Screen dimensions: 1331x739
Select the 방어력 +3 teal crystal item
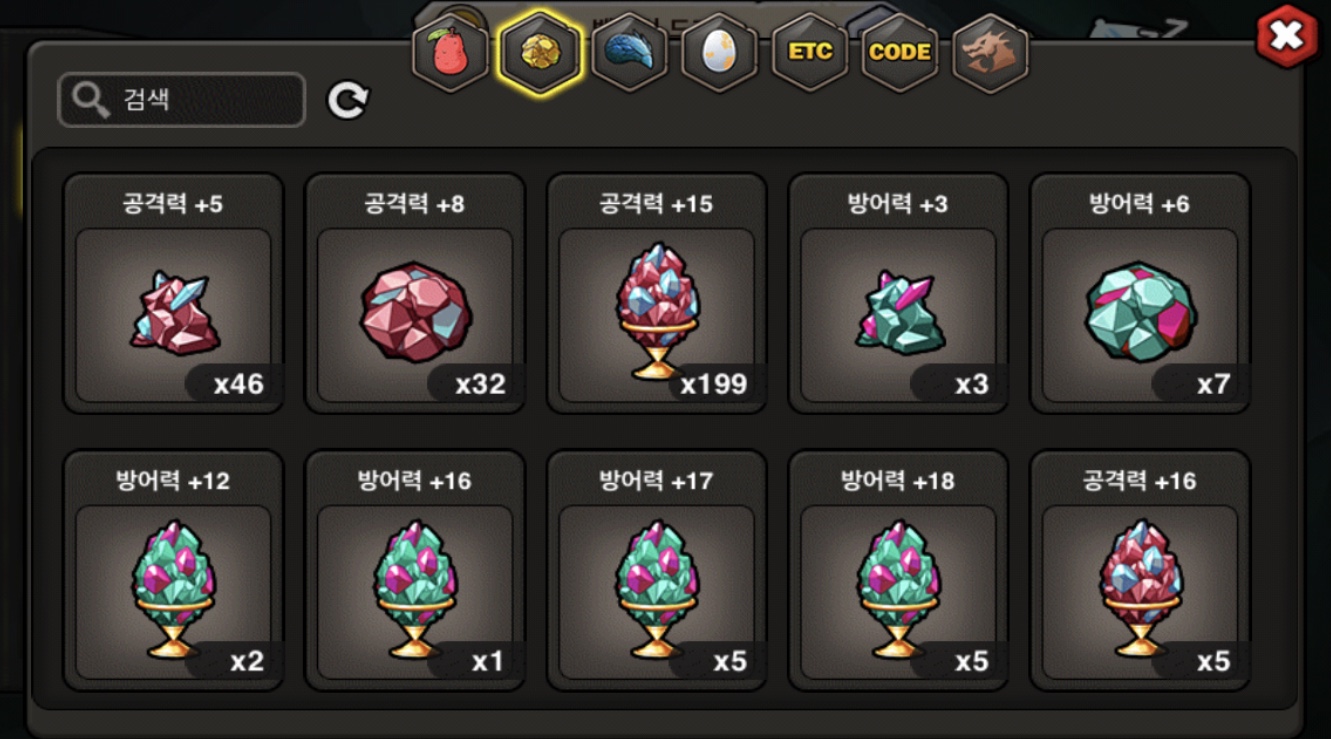click(898, 293)
